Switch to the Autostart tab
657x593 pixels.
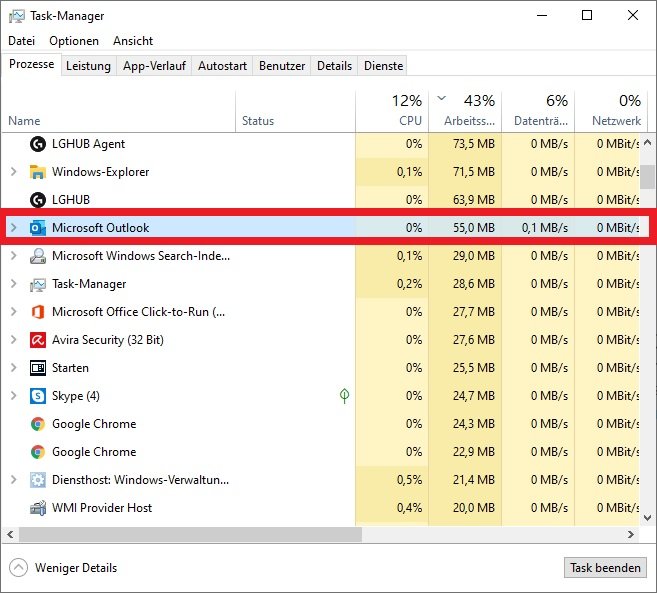pyautogui.click(x=222, y=66)
